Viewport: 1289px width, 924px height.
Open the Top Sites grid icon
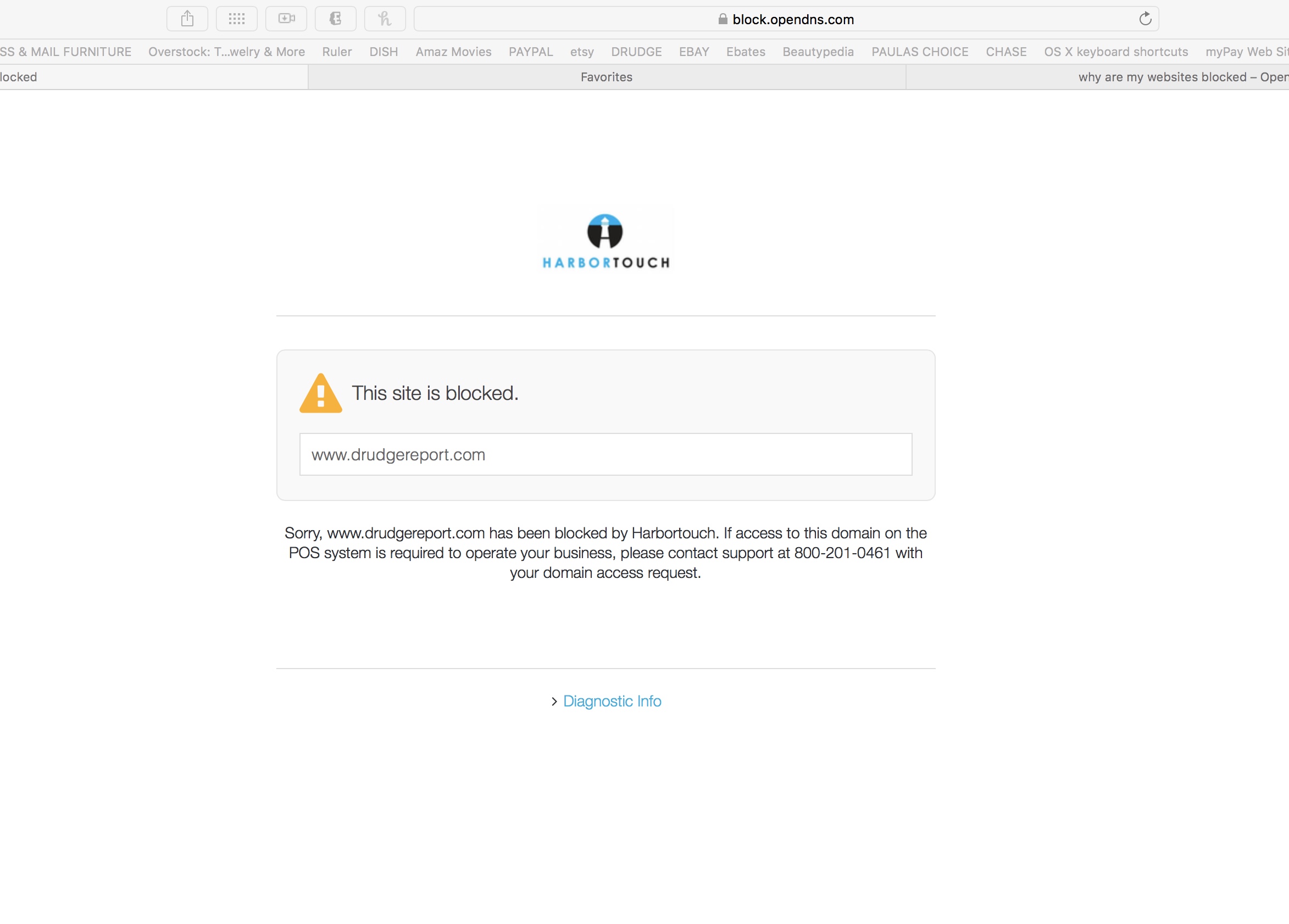pyautogui.click(x=236, y=19)
